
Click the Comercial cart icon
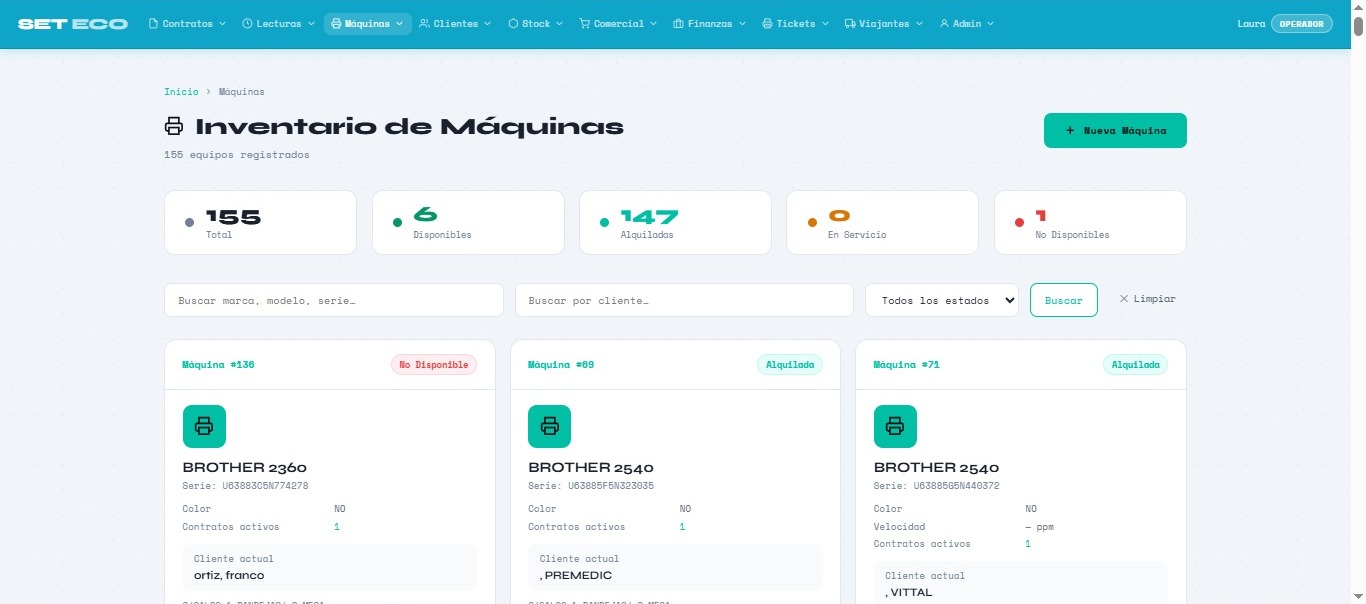[x=584, y=23]
